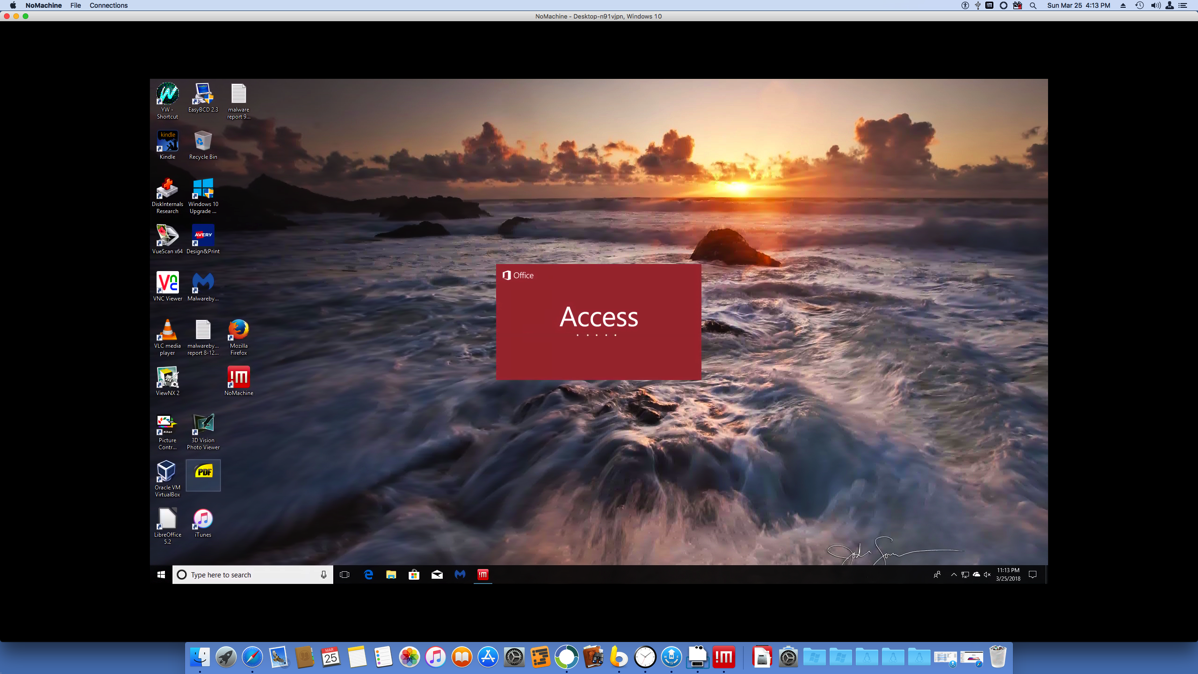Open the NoMachine desktop shortcut
The image size is (1198, 674).
tap(238, 381)
